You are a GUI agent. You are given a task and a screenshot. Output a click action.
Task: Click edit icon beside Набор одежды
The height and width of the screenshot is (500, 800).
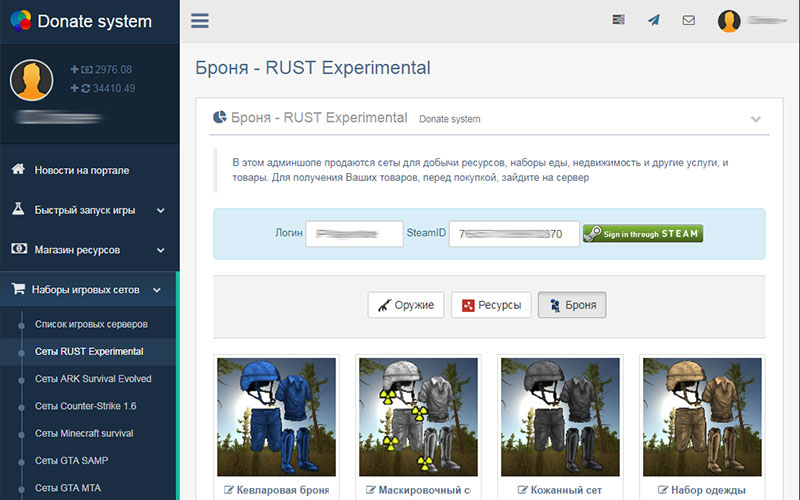point(663,490)
